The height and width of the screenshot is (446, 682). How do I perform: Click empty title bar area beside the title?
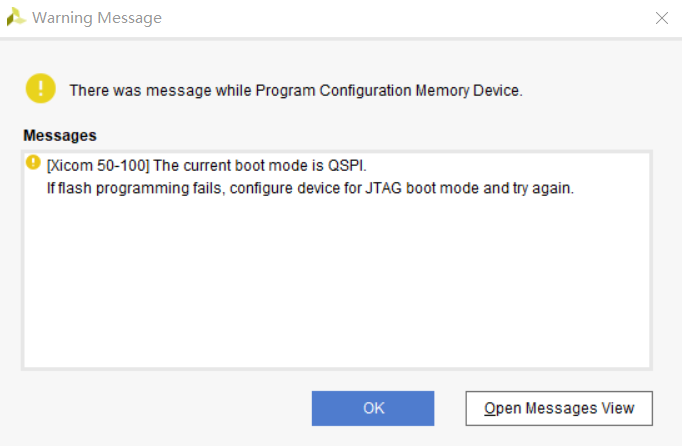coord(405,18)
